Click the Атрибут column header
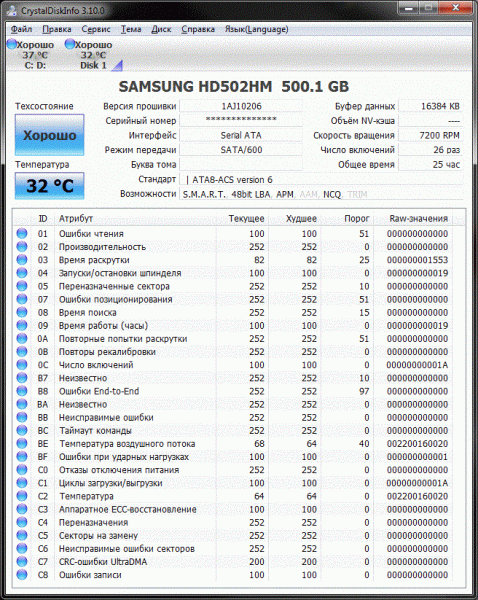The image size is (478, 600). (135, 218)
